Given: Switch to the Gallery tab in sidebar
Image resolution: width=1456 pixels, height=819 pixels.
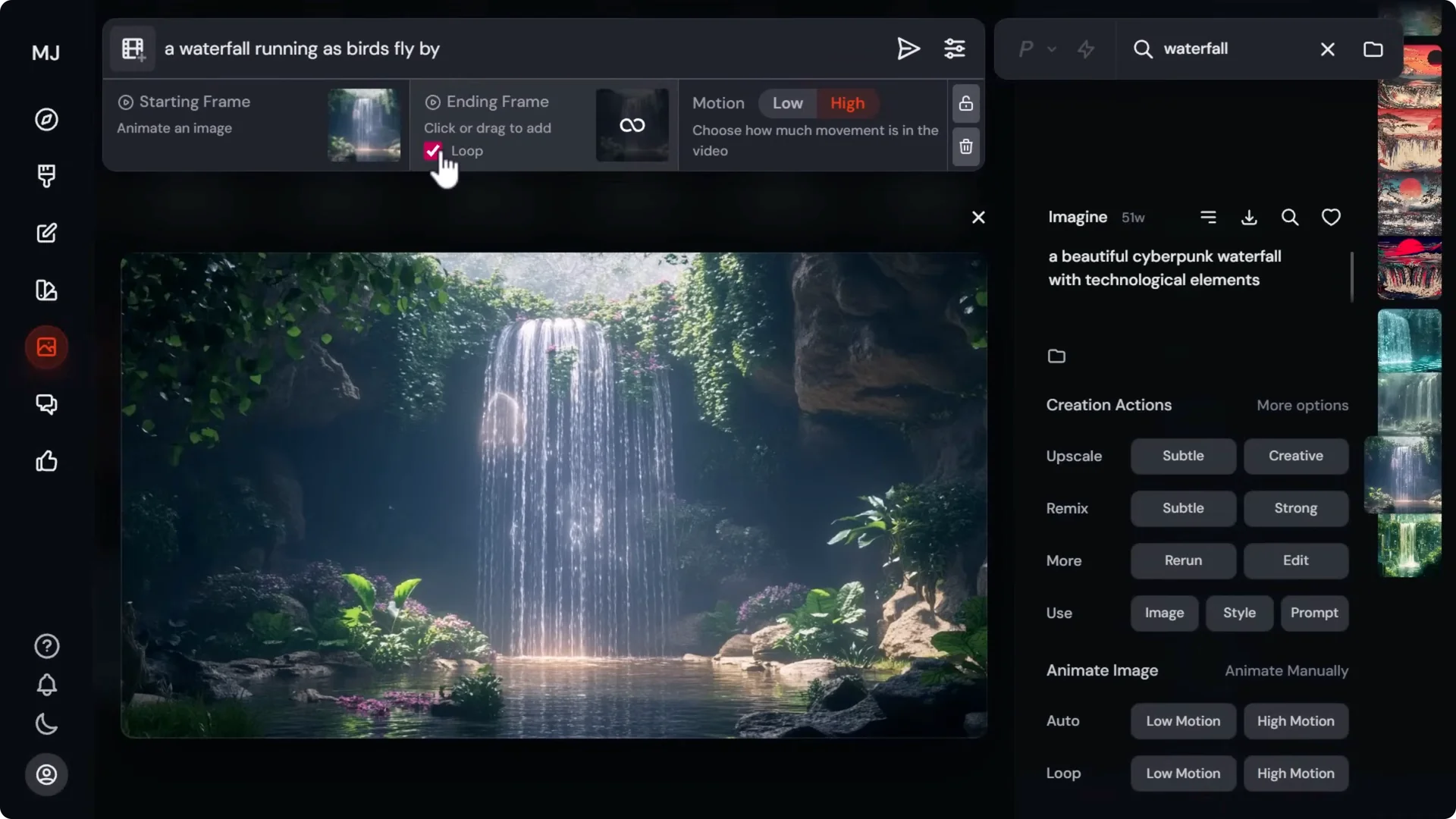Looking at the screenshot, I should (x=45, y=347).
